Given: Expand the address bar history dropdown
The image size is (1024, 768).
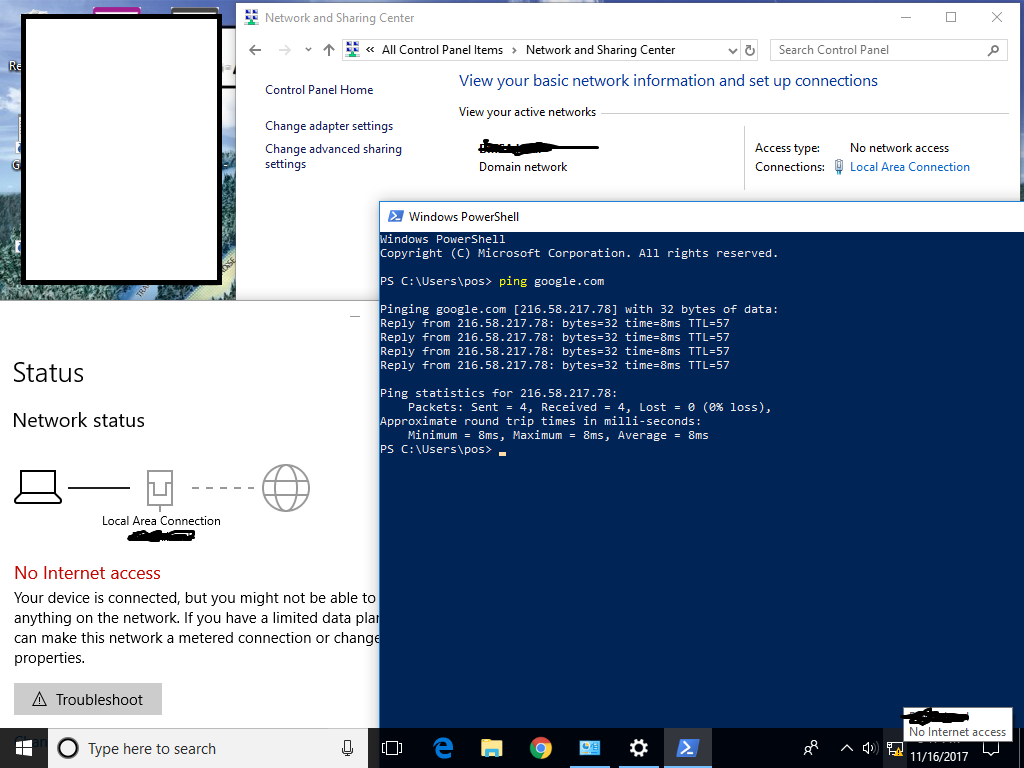Looking at the screenshot, I should (733, 50).
